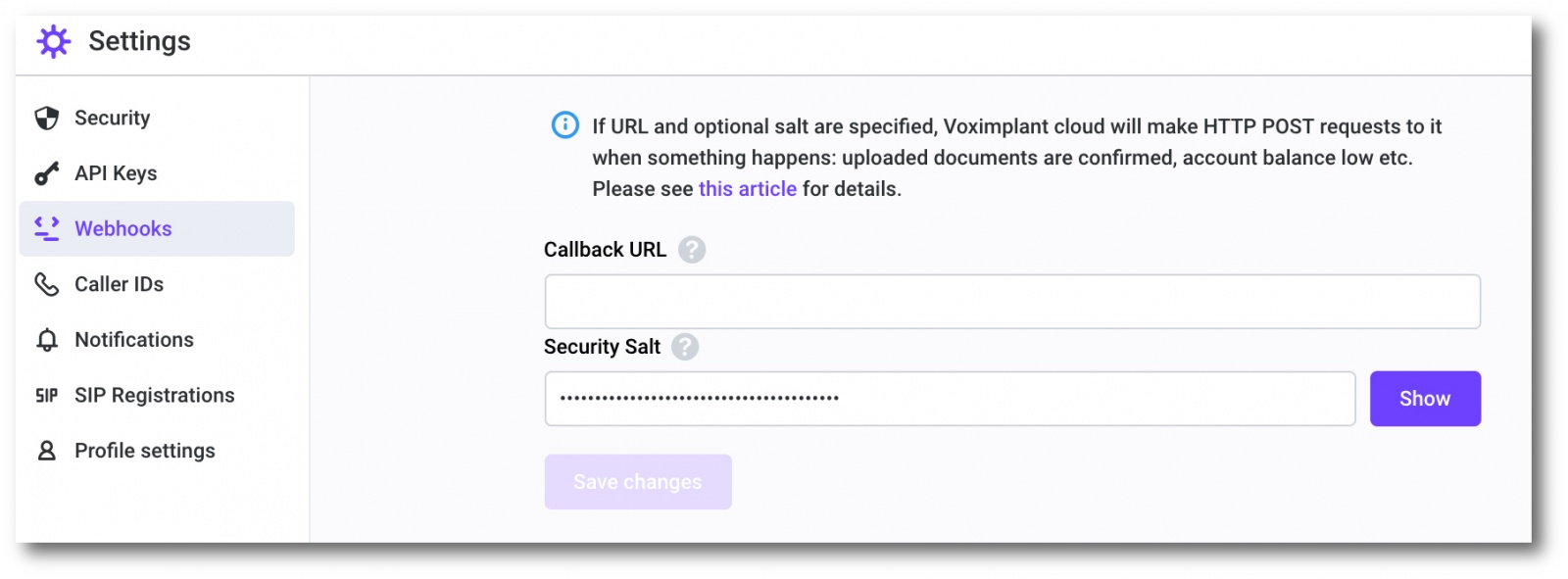Click the Save changes button

pos(638,482)
